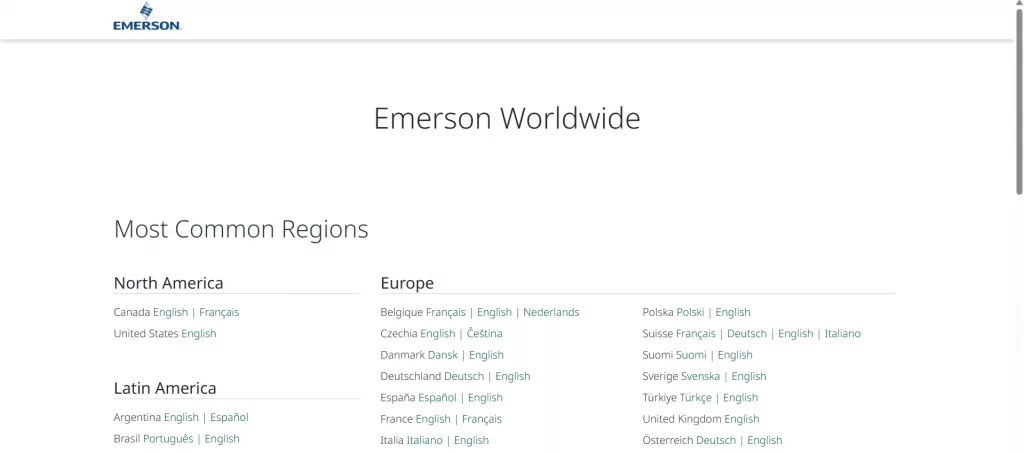The image size is (1024, 453).
Task: Open Suisse Italiano link
Action: pyautogui.click(x=842, y=334)
